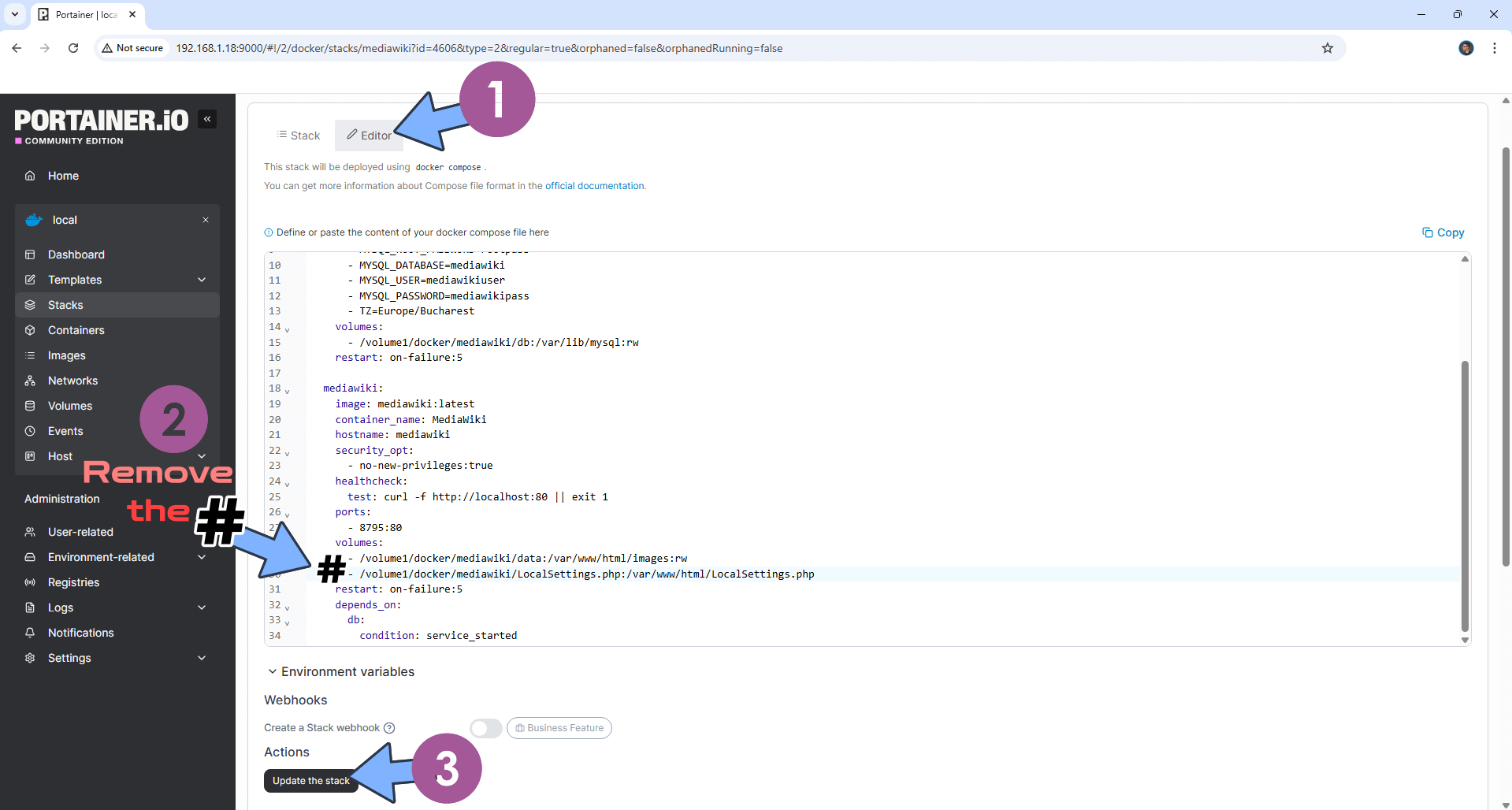Screen dimensions: 1512x810
Task: Collapse the Environment variables section
Action: coord(273,671)
